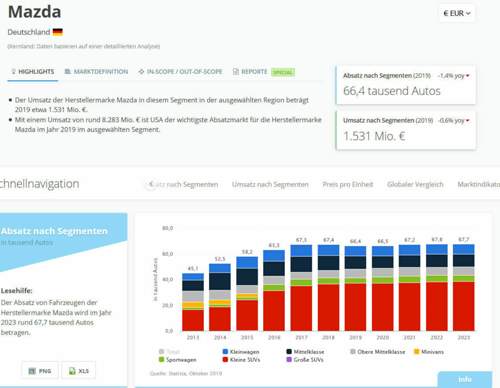Click the left-arrow scroll icon in Schnellnavigation

151,184
